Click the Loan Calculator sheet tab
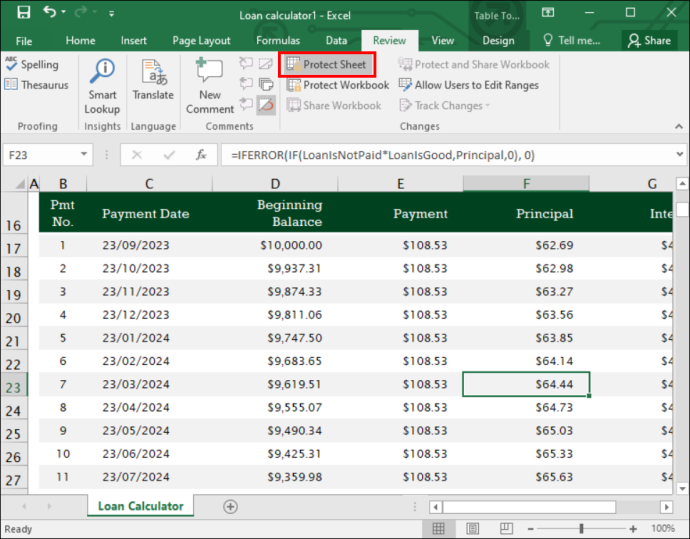Image resolution: width=690 pixels, height=539 pixels. (140, 506)
